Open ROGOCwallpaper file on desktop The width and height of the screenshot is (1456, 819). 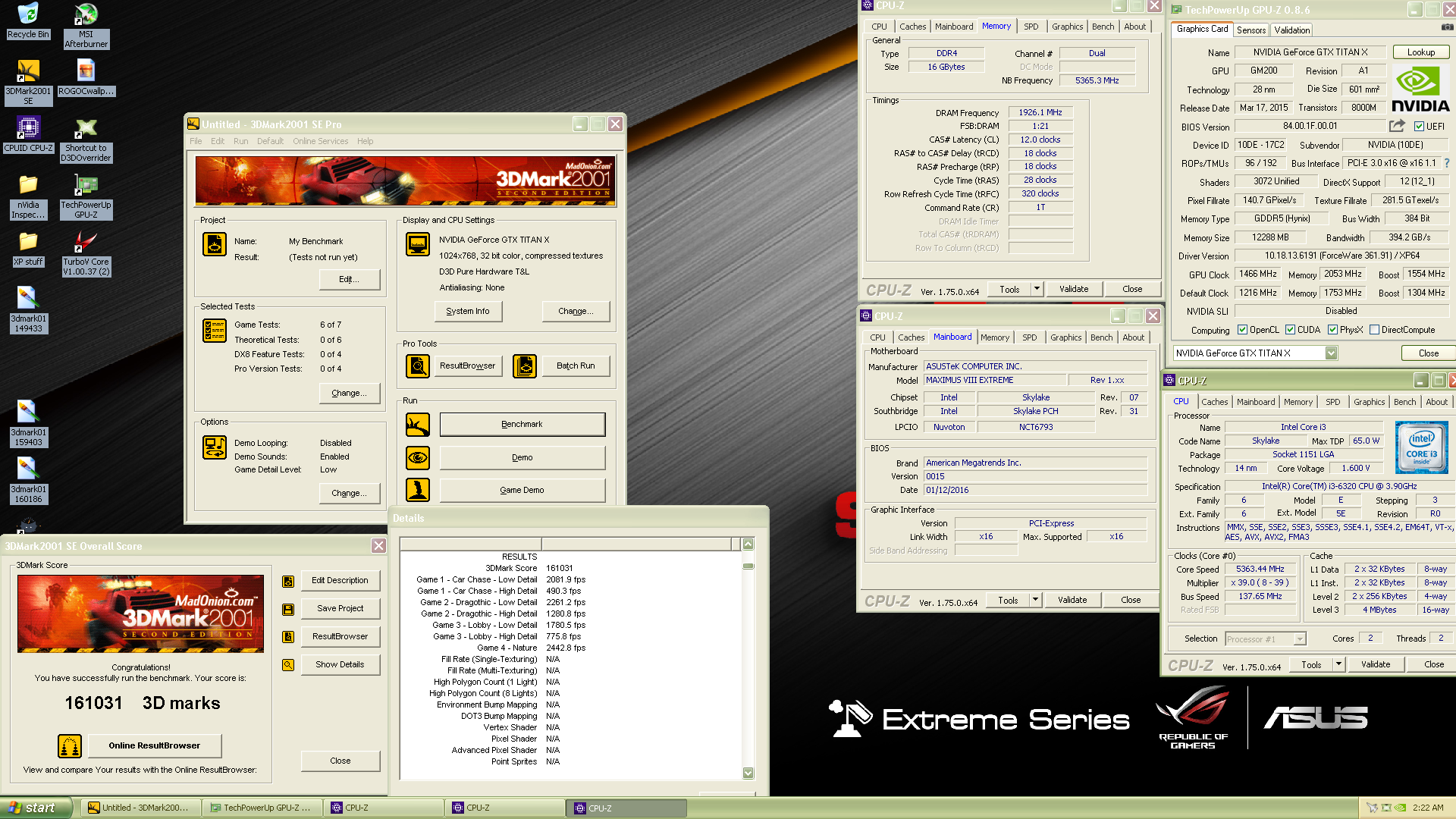pyautogui.click(x=86, y=77)
